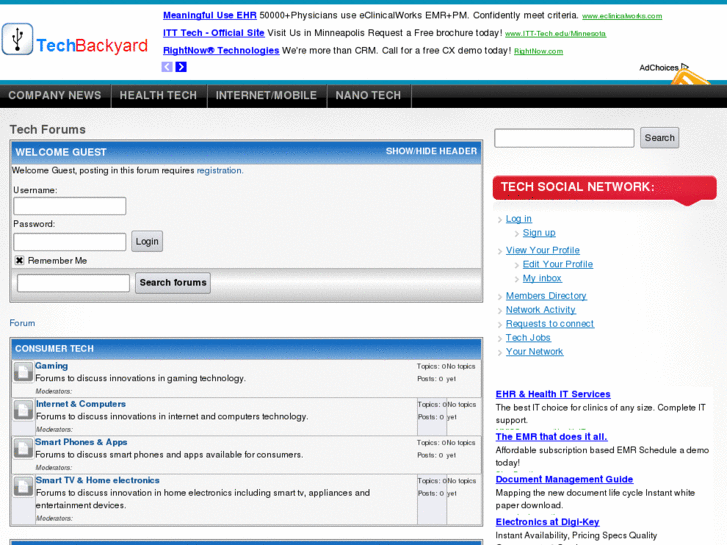Open the NANO TECH menu
This screenshot has height=545, width=727.
(368, 96)
